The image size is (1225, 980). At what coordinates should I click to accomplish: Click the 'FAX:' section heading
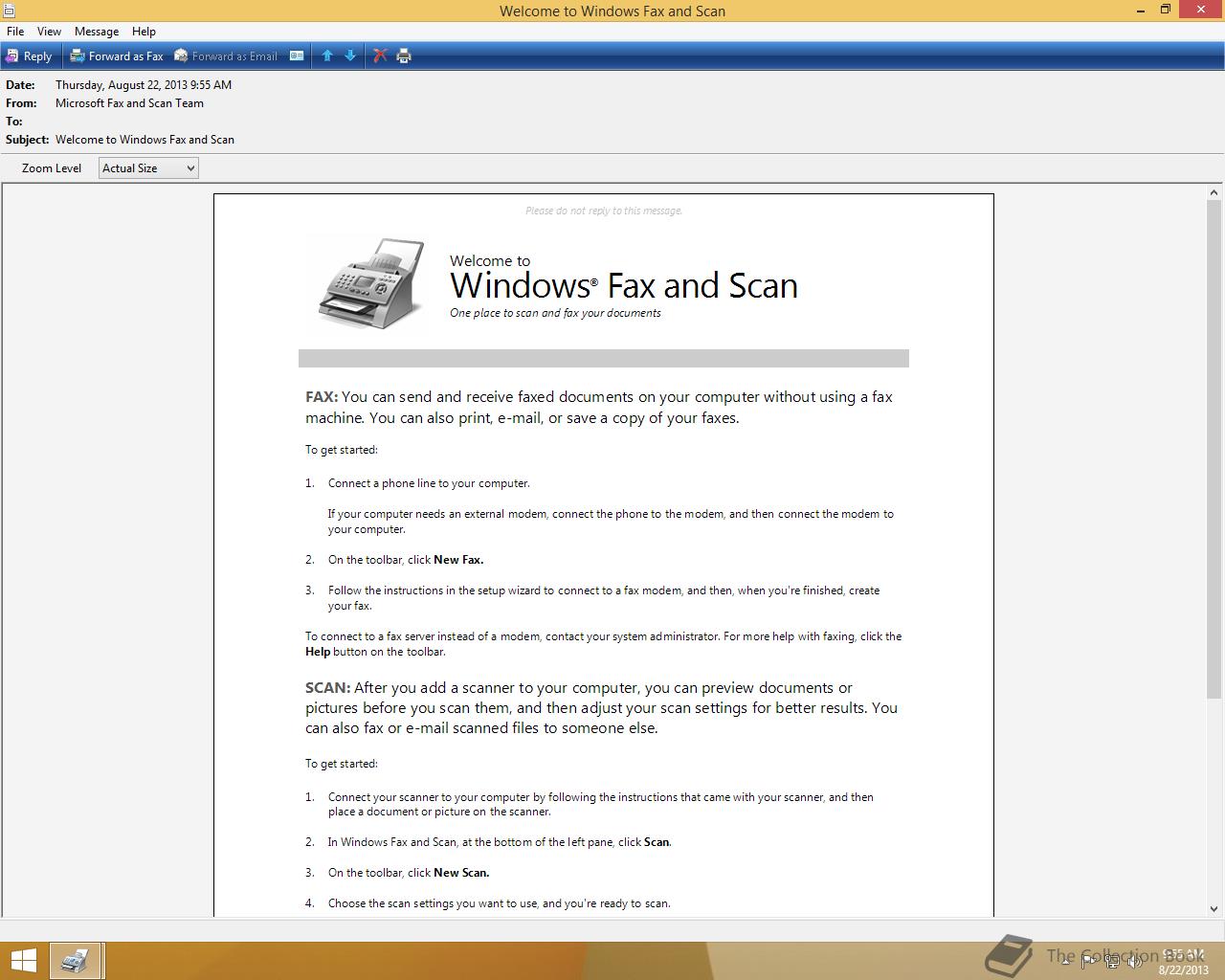pyautogui.click(x=322, y=397)
